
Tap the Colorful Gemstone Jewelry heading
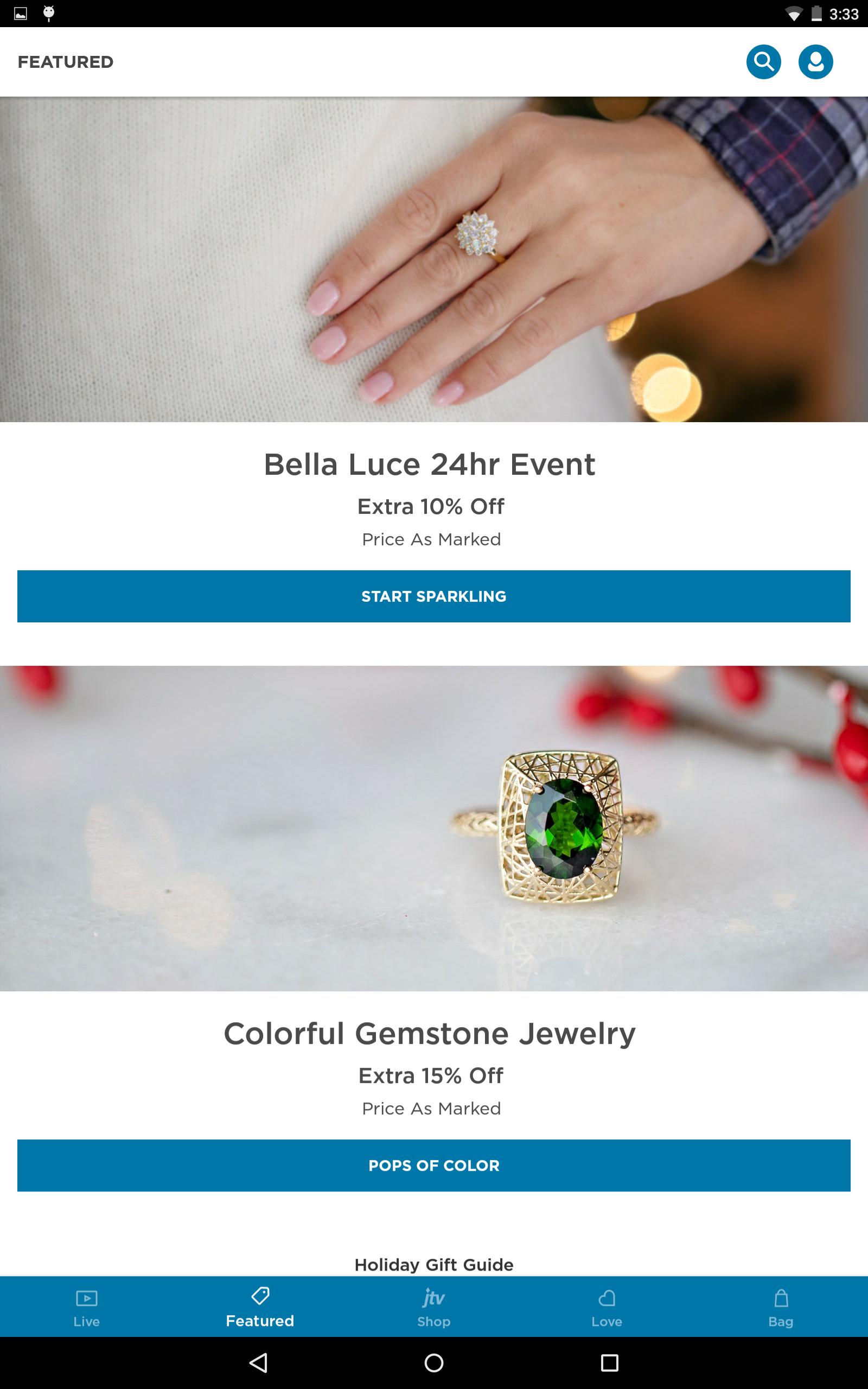430,1034
